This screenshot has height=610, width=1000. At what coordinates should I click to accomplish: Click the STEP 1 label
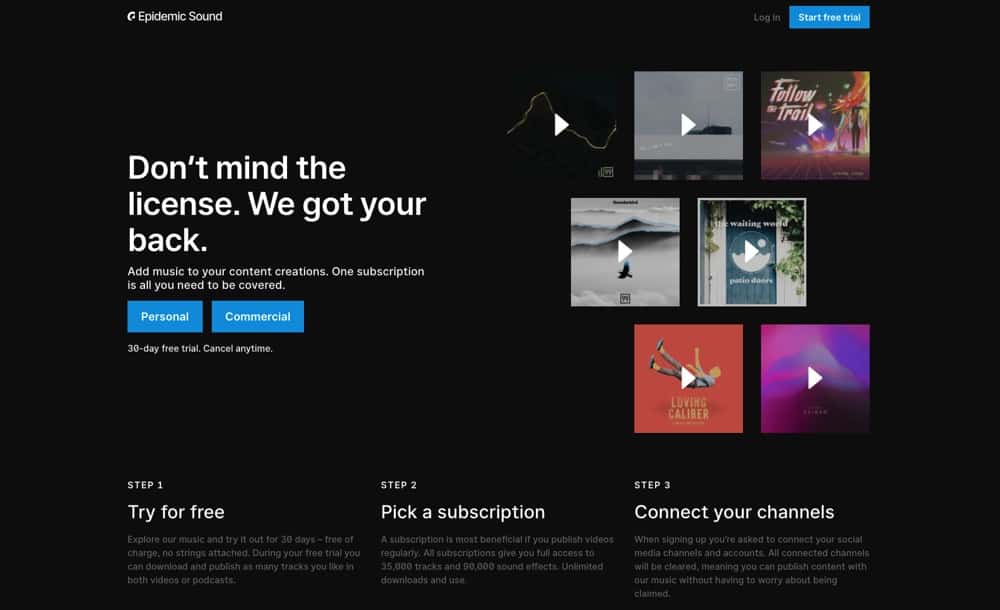[145, 485]
